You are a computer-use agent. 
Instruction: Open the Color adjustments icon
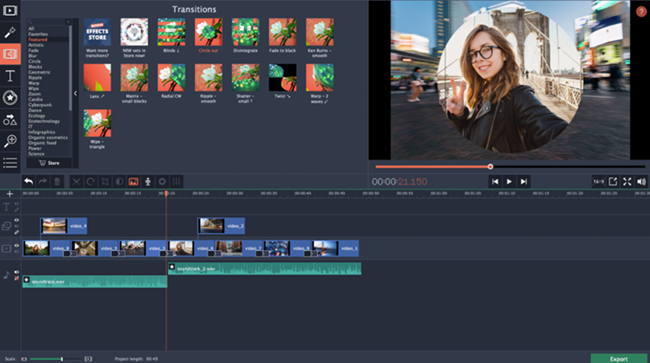(119, 182)
